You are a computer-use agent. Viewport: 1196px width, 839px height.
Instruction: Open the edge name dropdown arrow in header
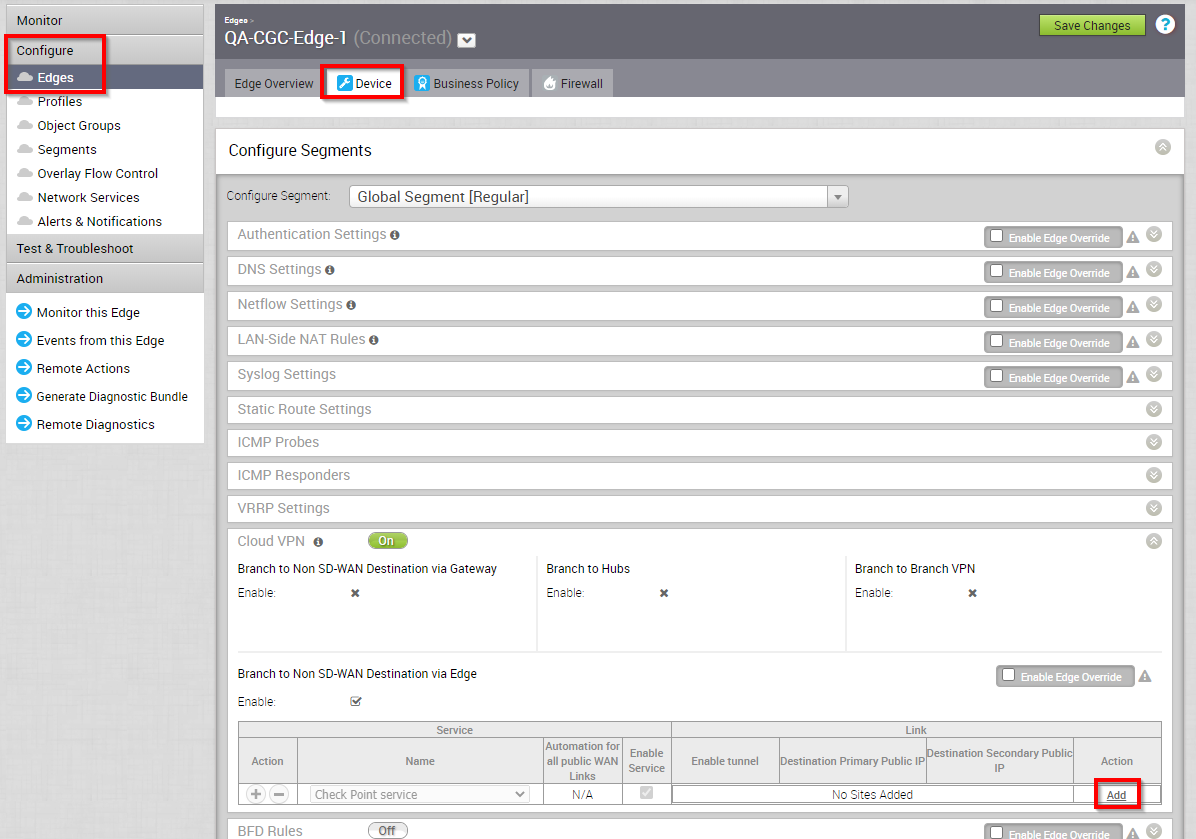(x=466, y=40)
